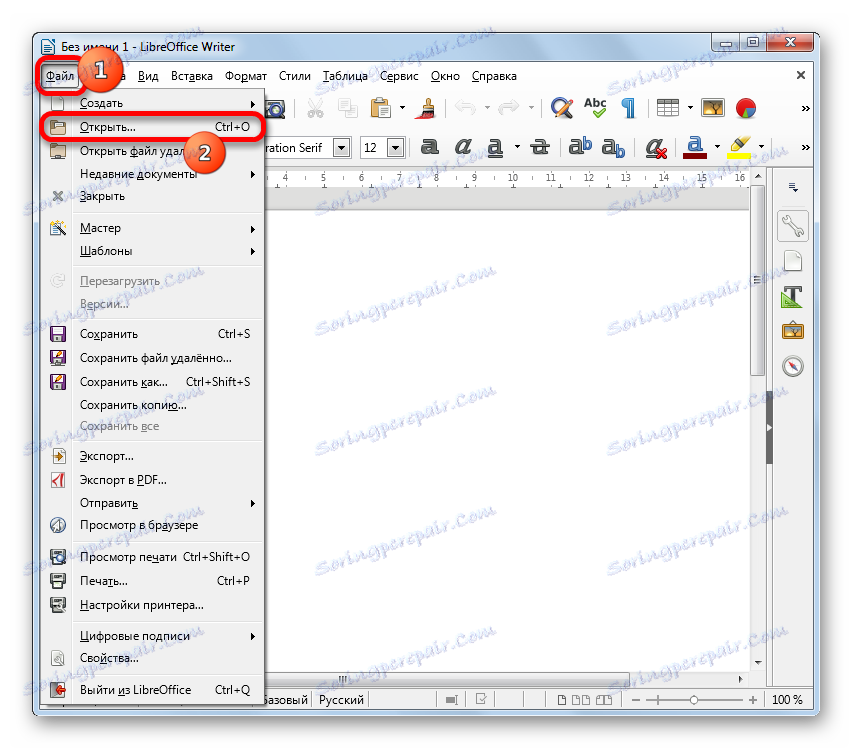This screenshot has height=749, width=853.
Task: Toggle insert mode in status bar
Action: tap(452, 700)
